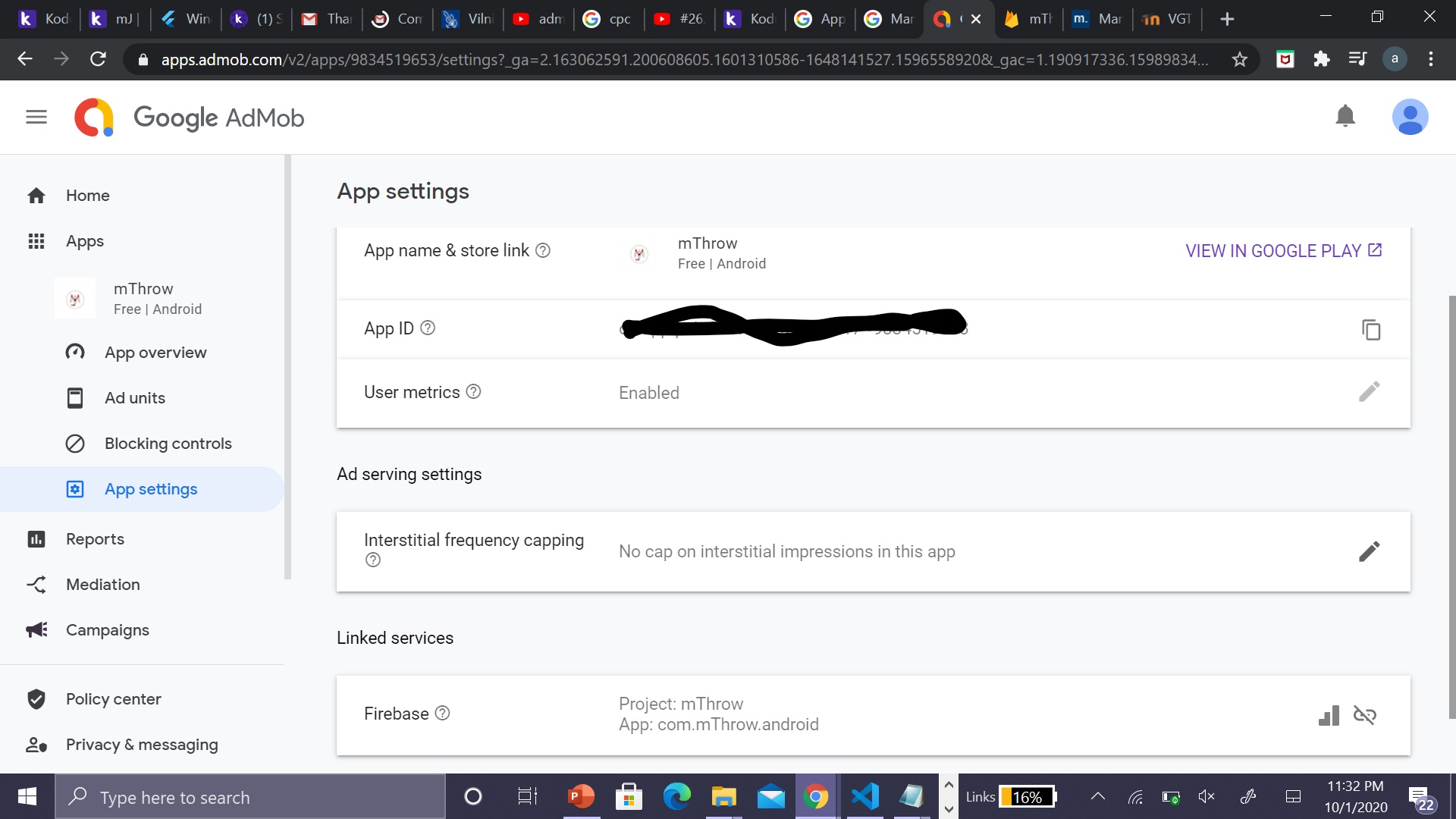1456x819 pixels.
Task: Open the notifications bell
Action: pos(1345,116)
